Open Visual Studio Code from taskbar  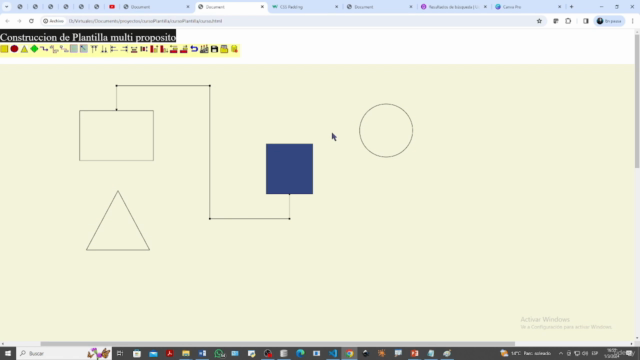pos(333,353)
